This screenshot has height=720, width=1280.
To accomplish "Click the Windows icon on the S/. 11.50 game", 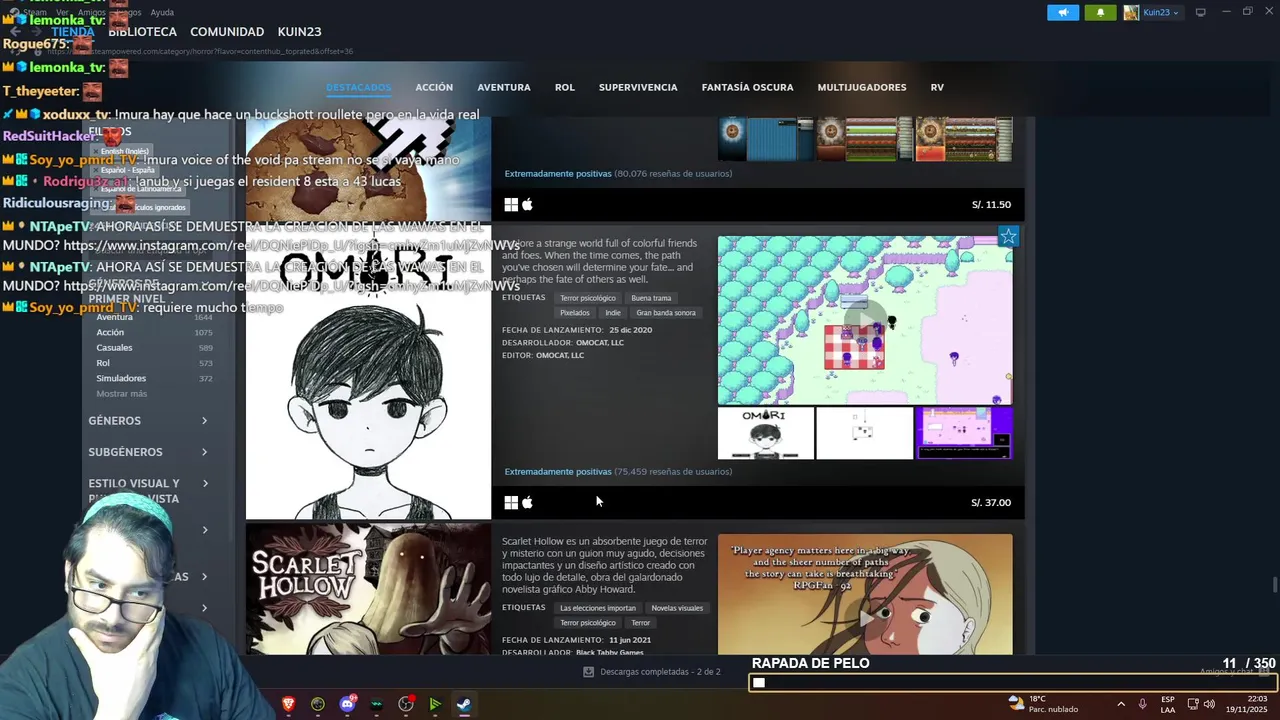I will click(x=511, y=204).
